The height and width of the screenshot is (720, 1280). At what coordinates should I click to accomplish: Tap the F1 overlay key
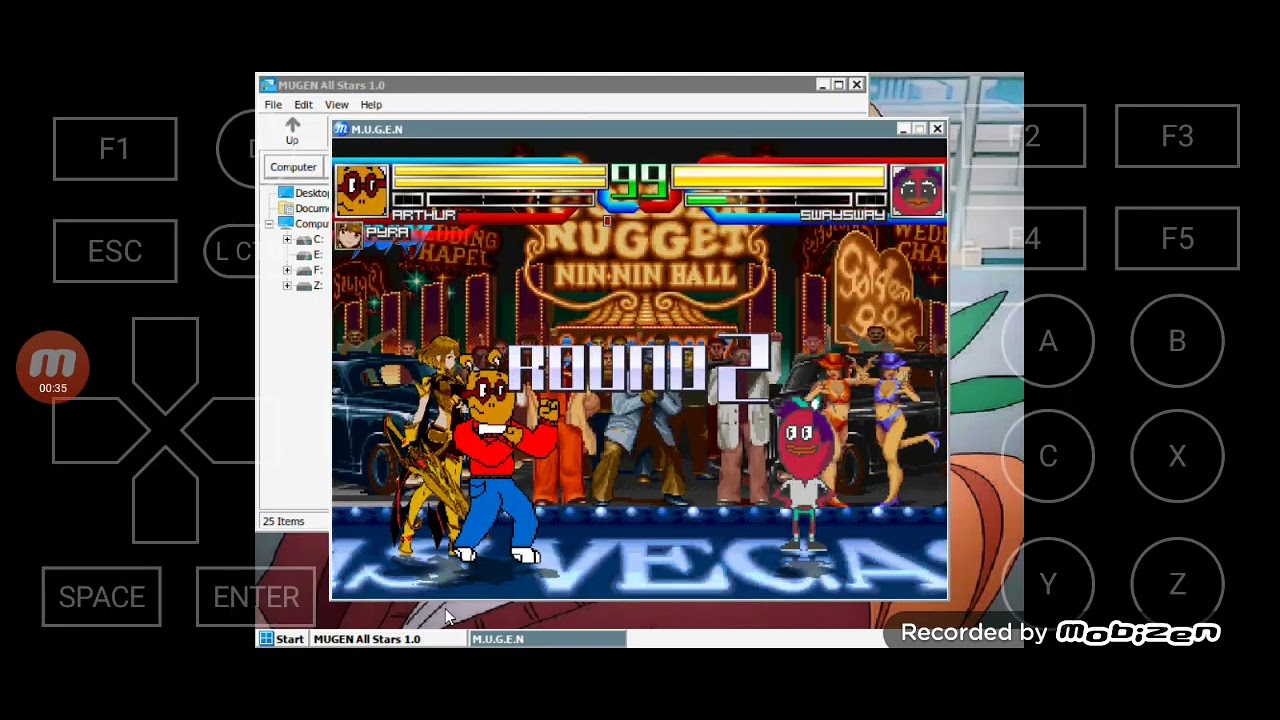115,149
